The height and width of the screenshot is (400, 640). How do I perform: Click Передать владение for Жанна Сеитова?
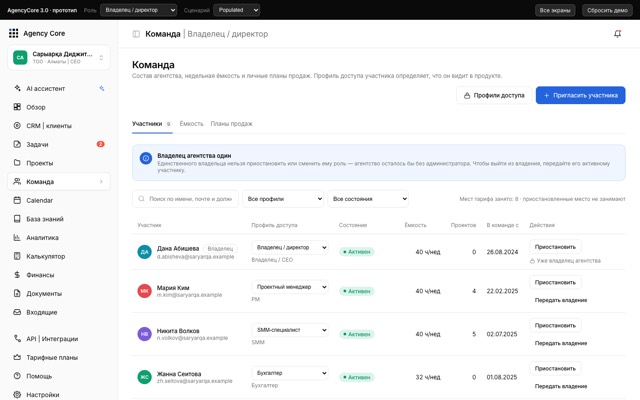[x=561, y=386]
